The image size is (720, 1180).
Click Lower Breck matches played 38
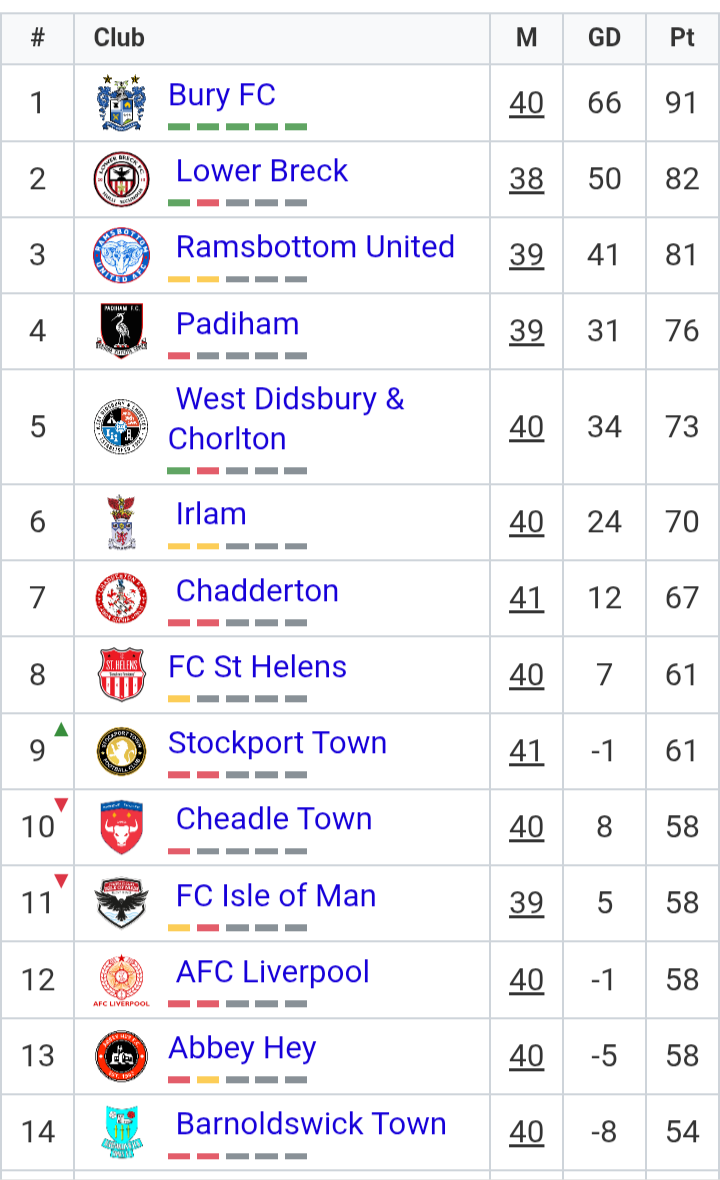pyautogui.click(x=527, y=179)
